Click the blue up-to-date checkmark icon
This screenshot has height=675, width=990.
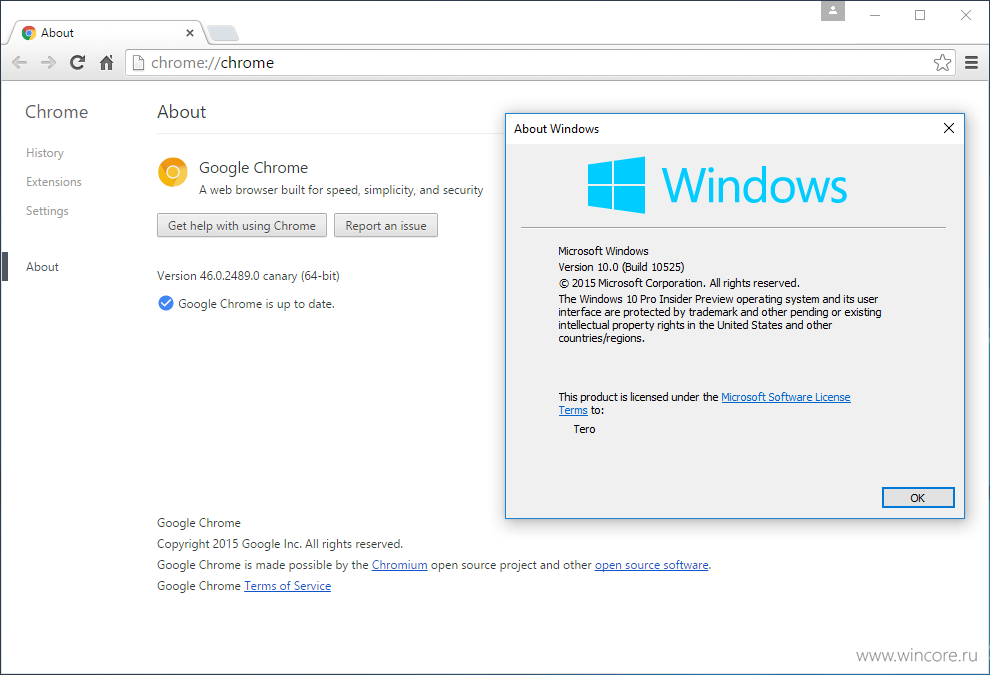(x=165, y=304)
